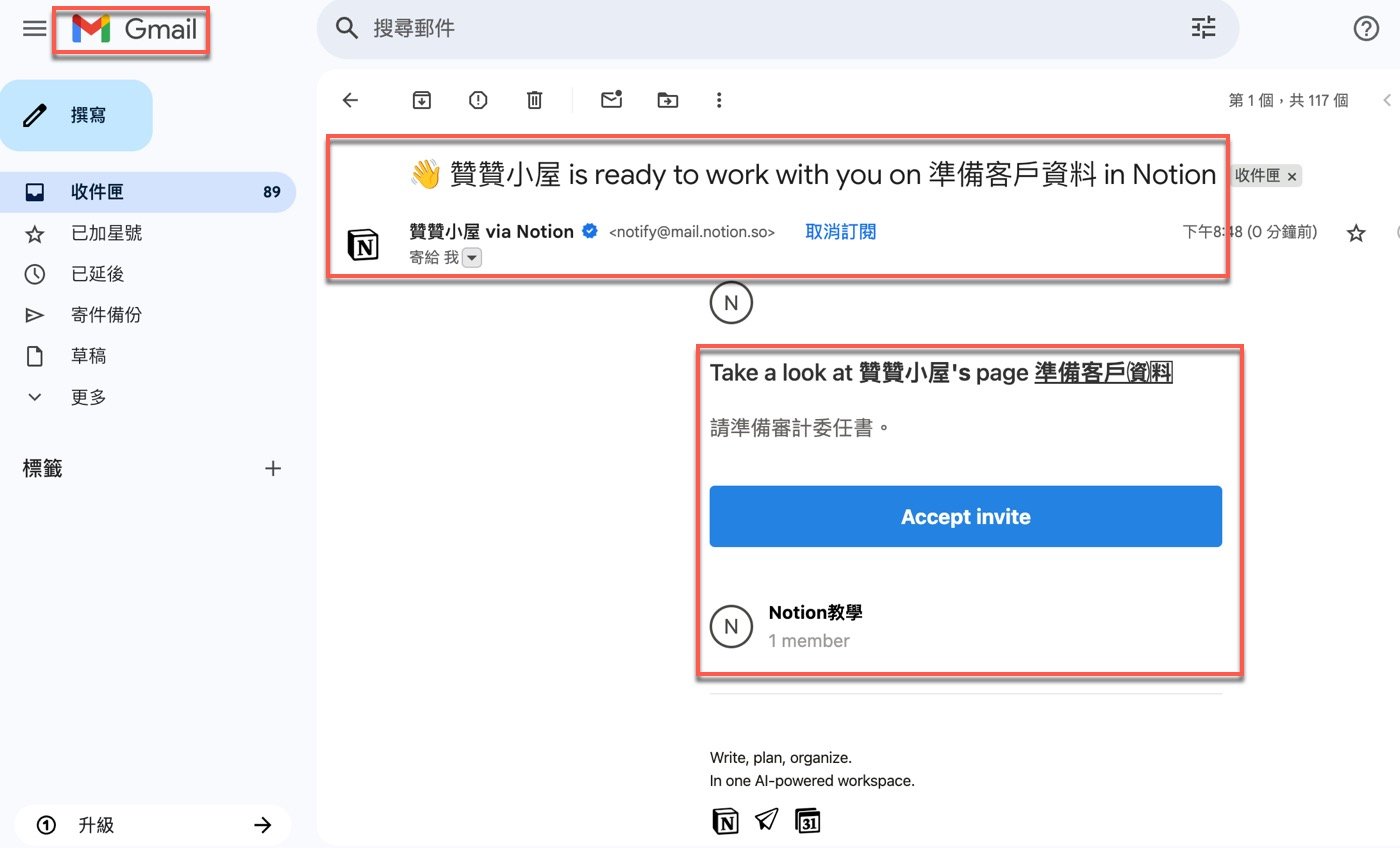Viewport: 1400px width, 848px height.
Task: Click Accept invite button
Action: click(x=966, y=516)
